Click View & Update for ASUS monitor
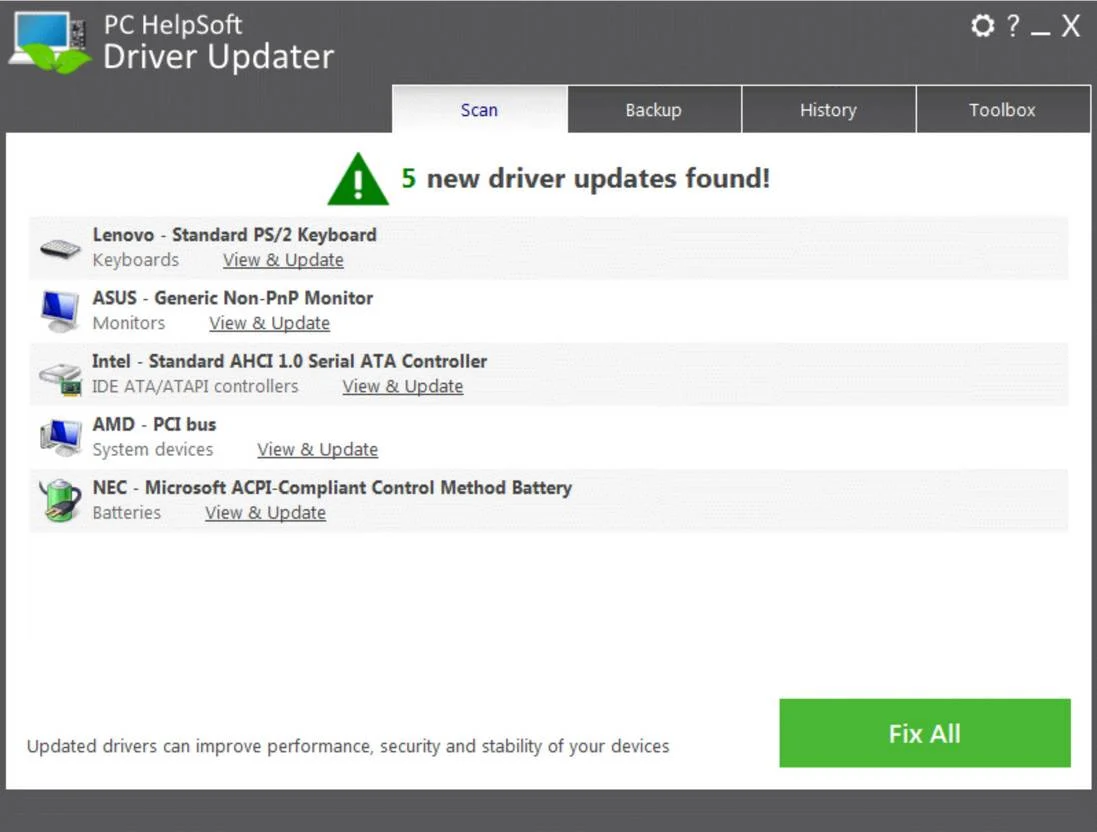 coord(269,323)
